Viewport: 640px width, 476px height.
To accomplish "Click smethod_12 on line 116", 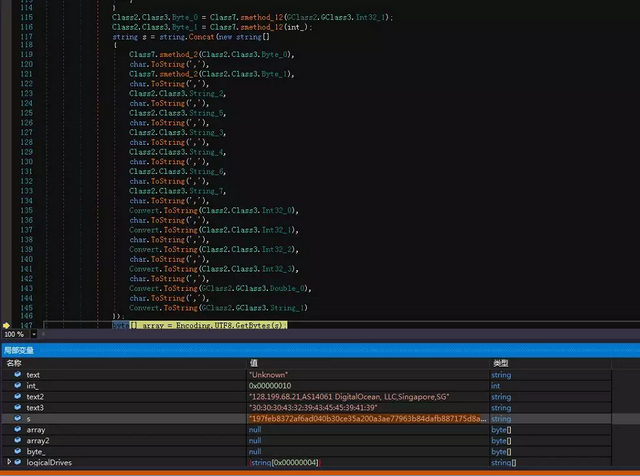I will tap(262, 27).
